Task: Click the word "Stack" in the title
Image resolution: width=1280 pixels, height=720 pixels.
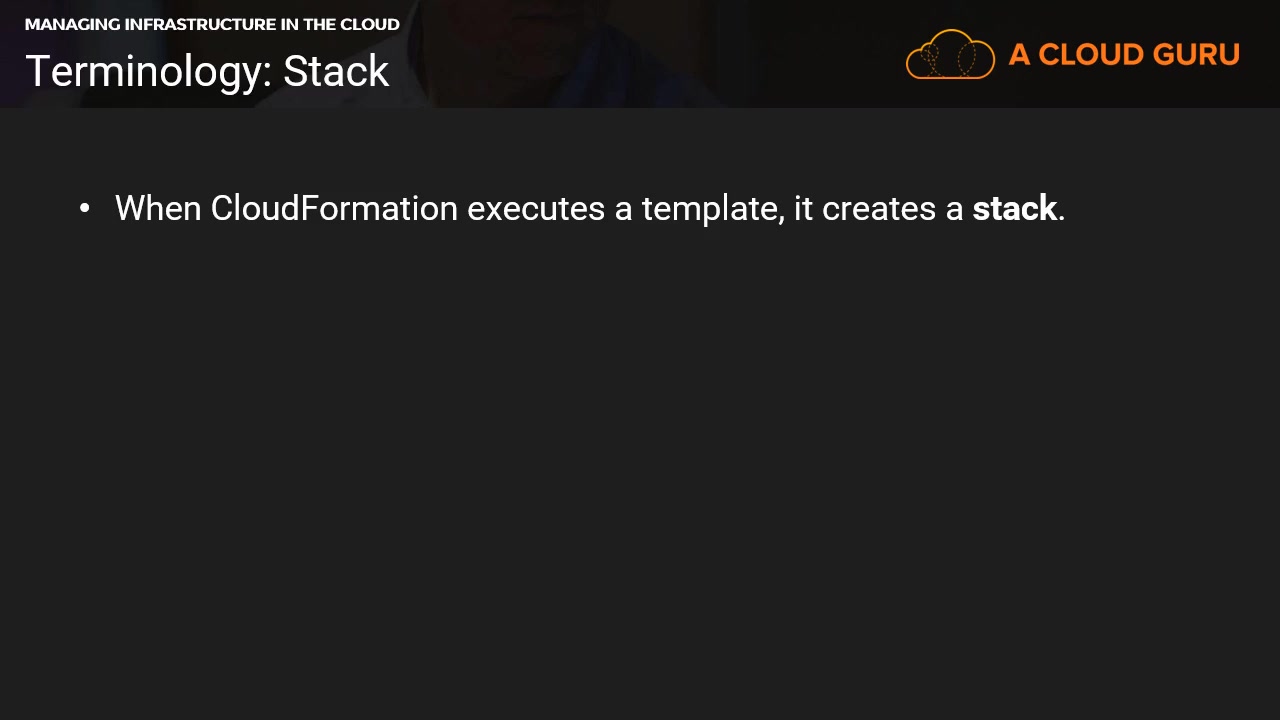Action: tap(336, 72)
